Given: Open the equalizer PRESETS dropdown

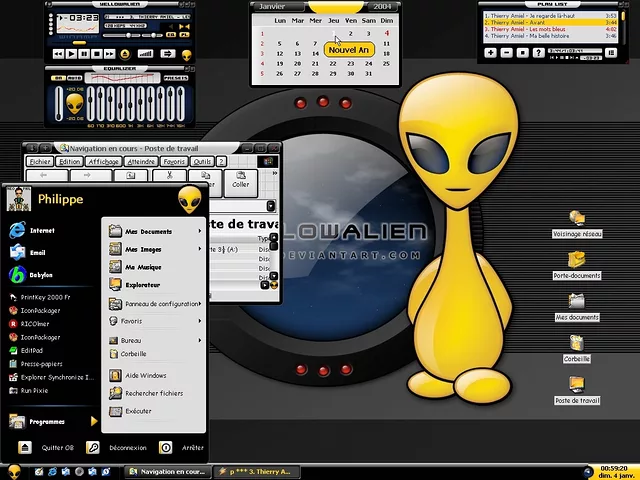Looking at the screenshot, I should tap(175, 77).
